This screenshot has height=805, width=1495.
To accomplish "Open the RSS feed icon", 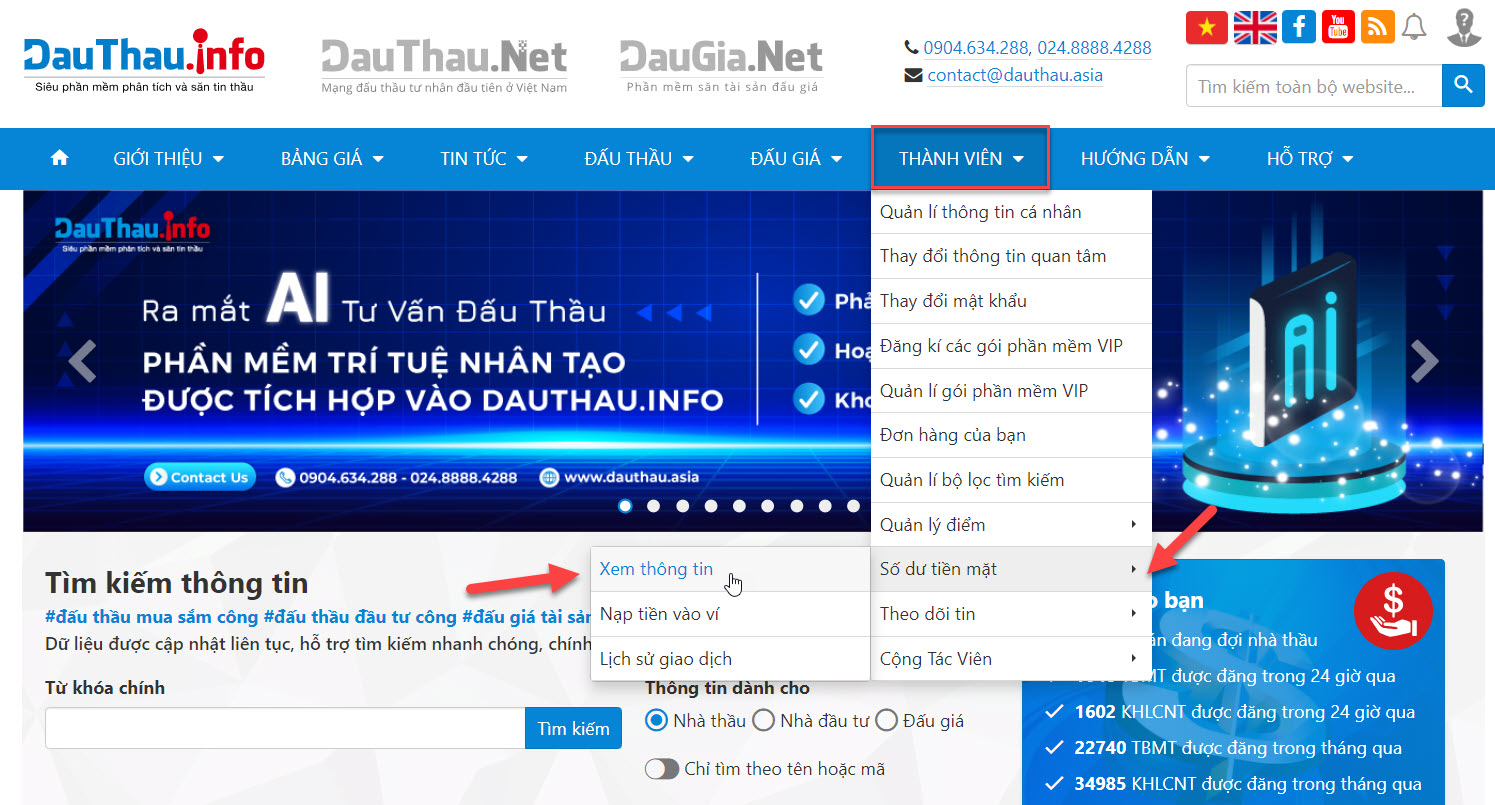I will point(1377,27).
